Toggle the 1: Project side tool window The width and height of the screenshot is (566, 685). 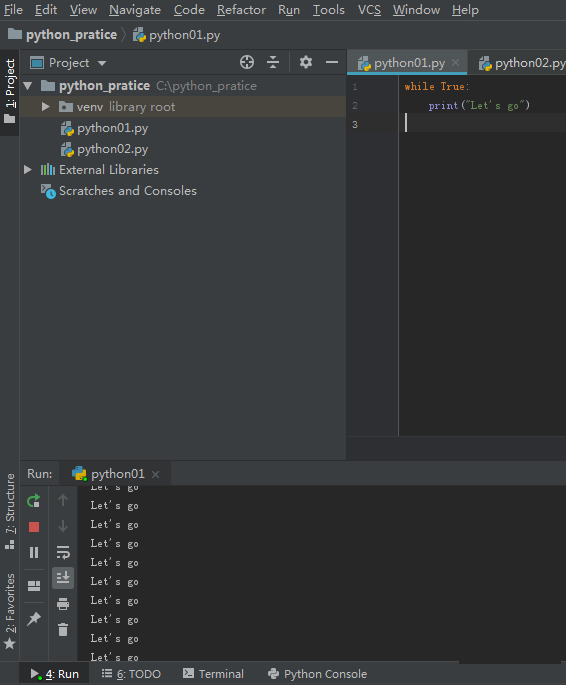coord(10,91)
